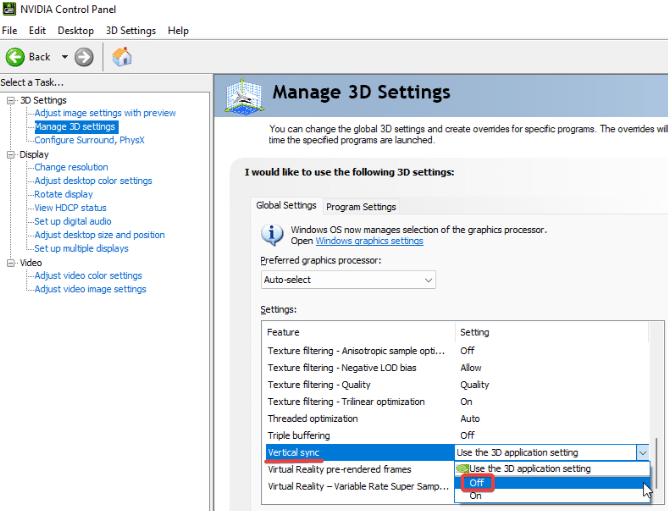Open the 3D Settings menu

[131, 31]
